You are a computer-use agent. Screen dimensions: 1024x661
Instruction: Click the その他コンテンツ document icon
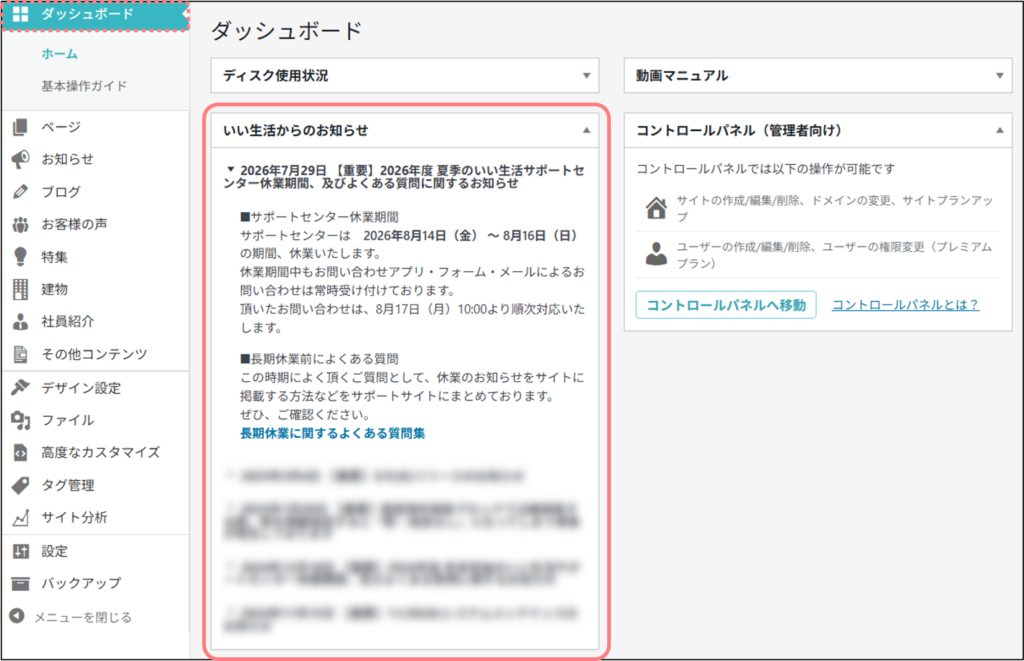pyautogui.click(x=20, y=354)
